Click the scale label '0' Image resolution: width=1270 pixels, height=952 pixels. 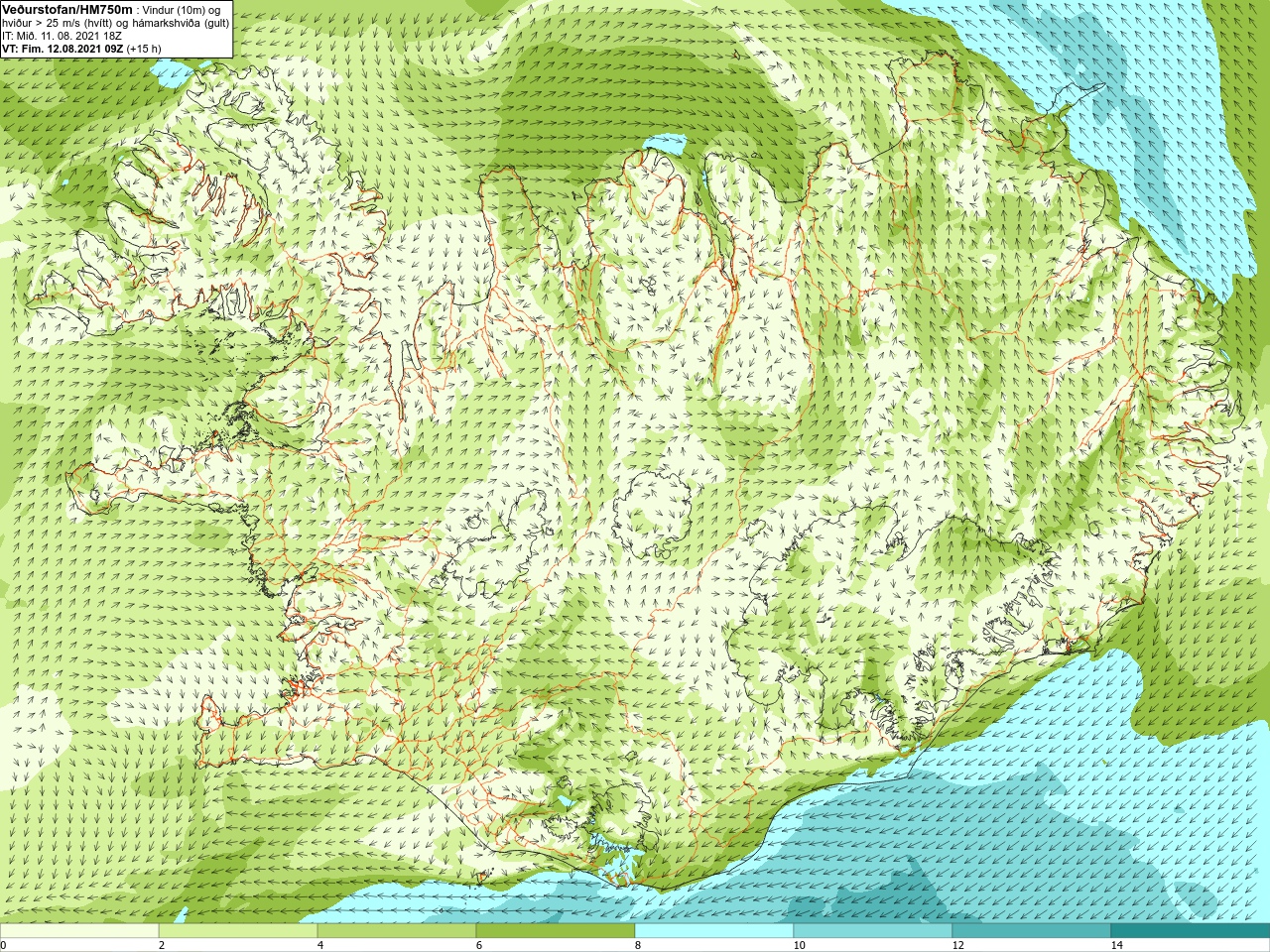3,945
